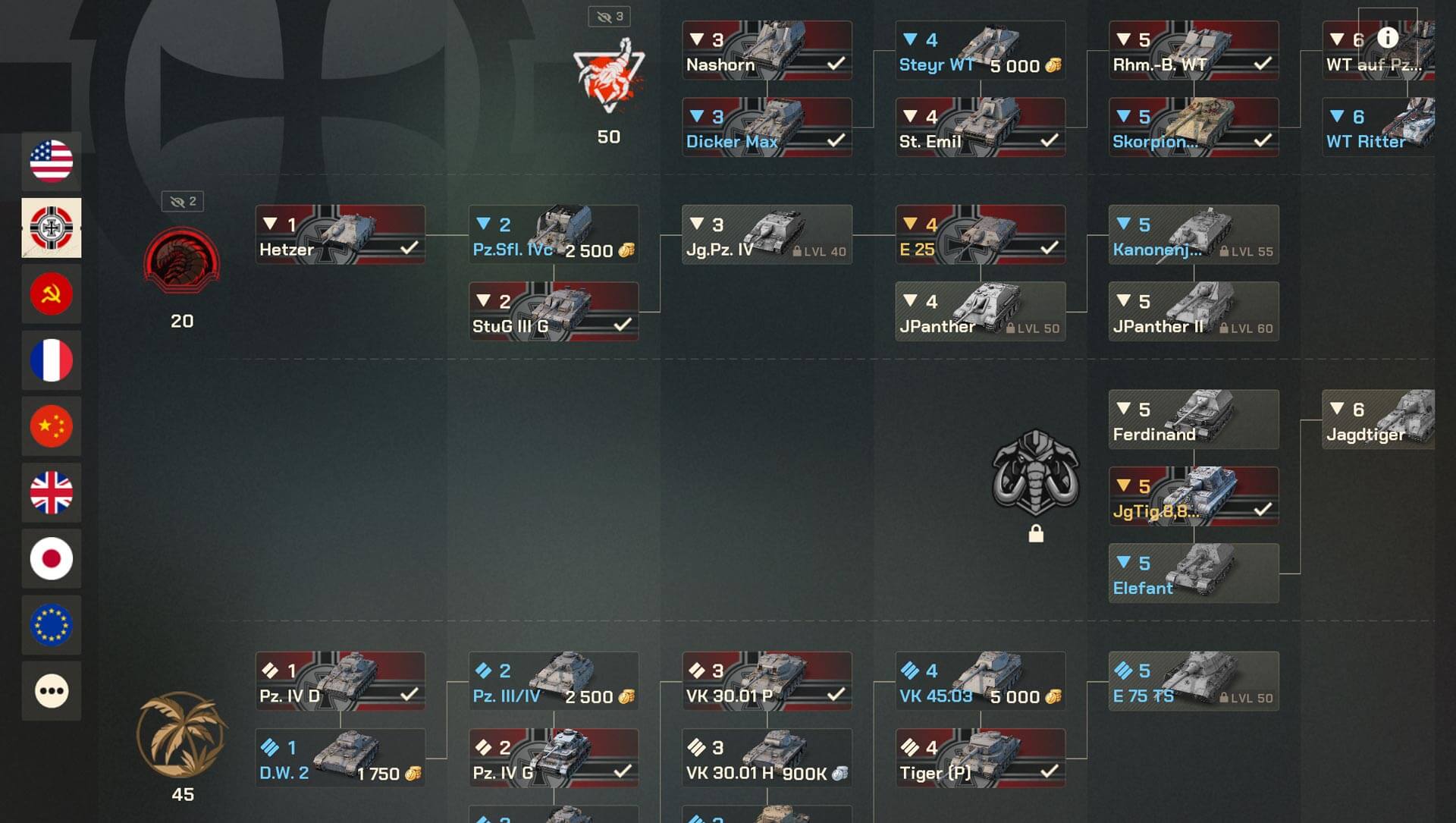Select the United Kingdom flag
The height and width of the screenshot is (823, 1456).
pos(52,493)
